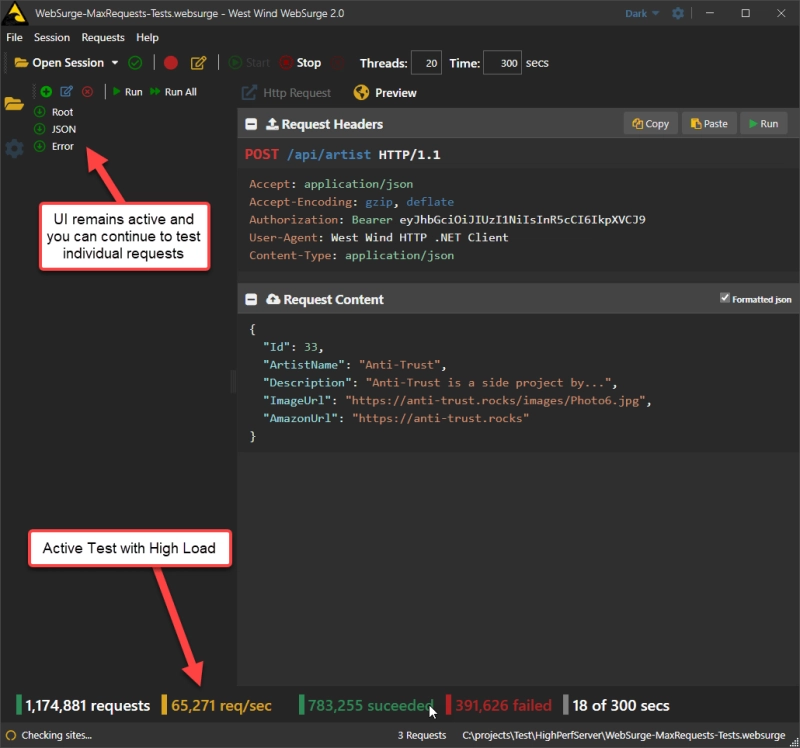Image resolution: width=800 pixels, height=748 pixels.
Task: Click the Checking sites status text
Action: (x=56, y=735)
